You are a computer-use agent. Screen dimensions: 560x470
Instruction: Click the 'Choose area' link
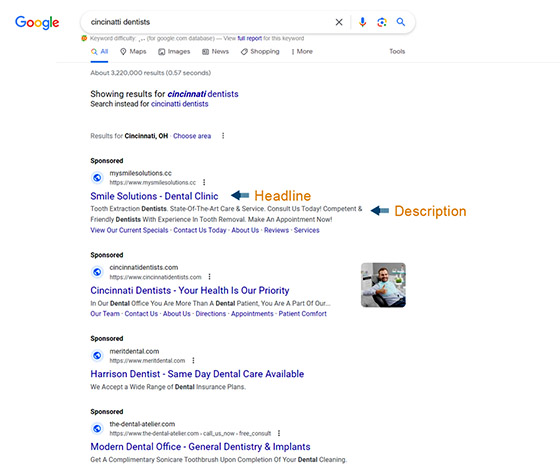coord(192,136)
